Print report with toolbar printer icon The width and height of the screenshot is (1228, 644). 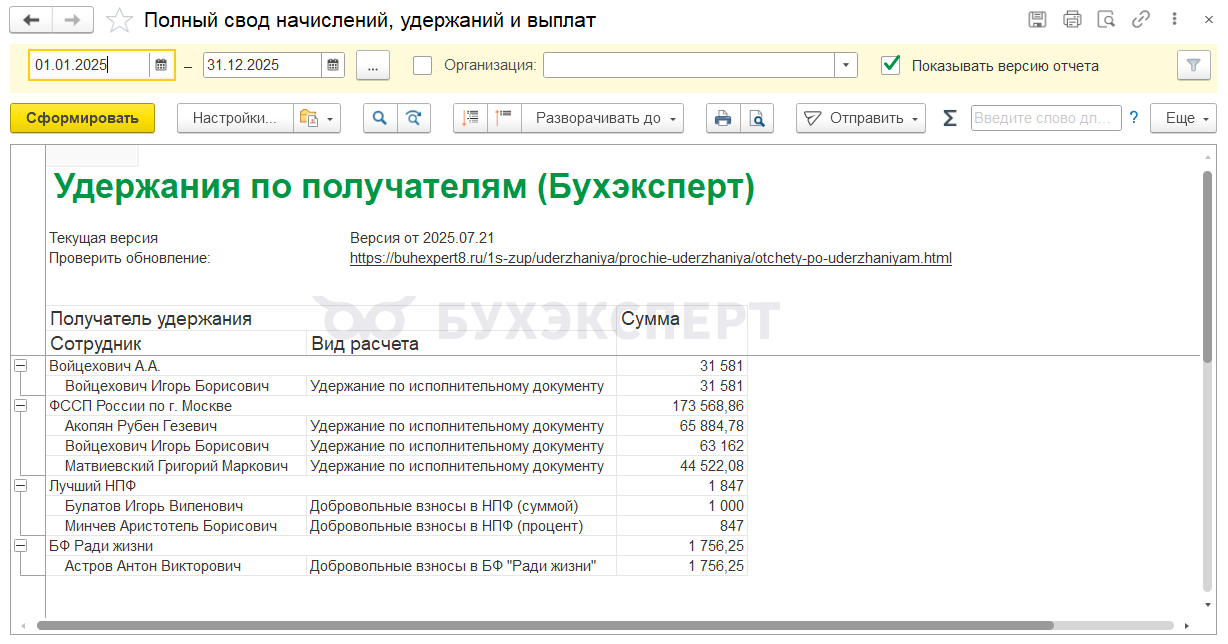(723, 118)
